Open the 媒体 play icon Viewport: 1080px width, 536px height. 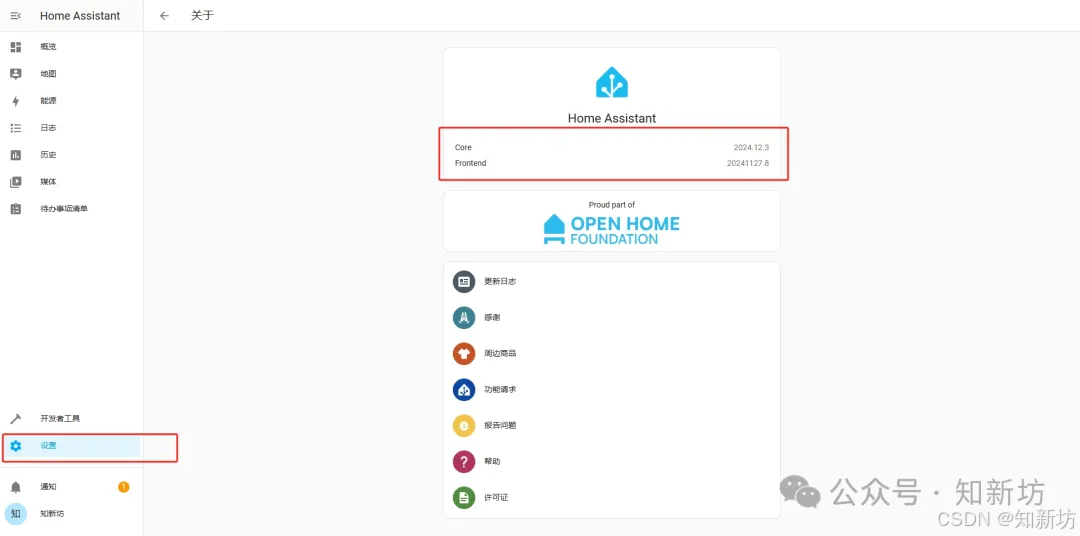tap(16, 182)
